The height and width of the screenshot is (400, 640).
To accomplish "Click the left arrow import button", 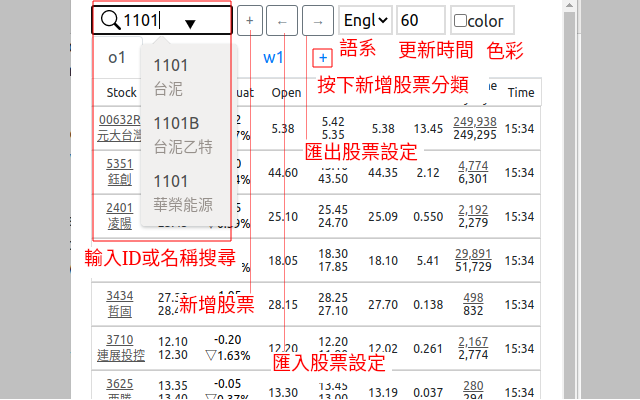I will [282, 20].
